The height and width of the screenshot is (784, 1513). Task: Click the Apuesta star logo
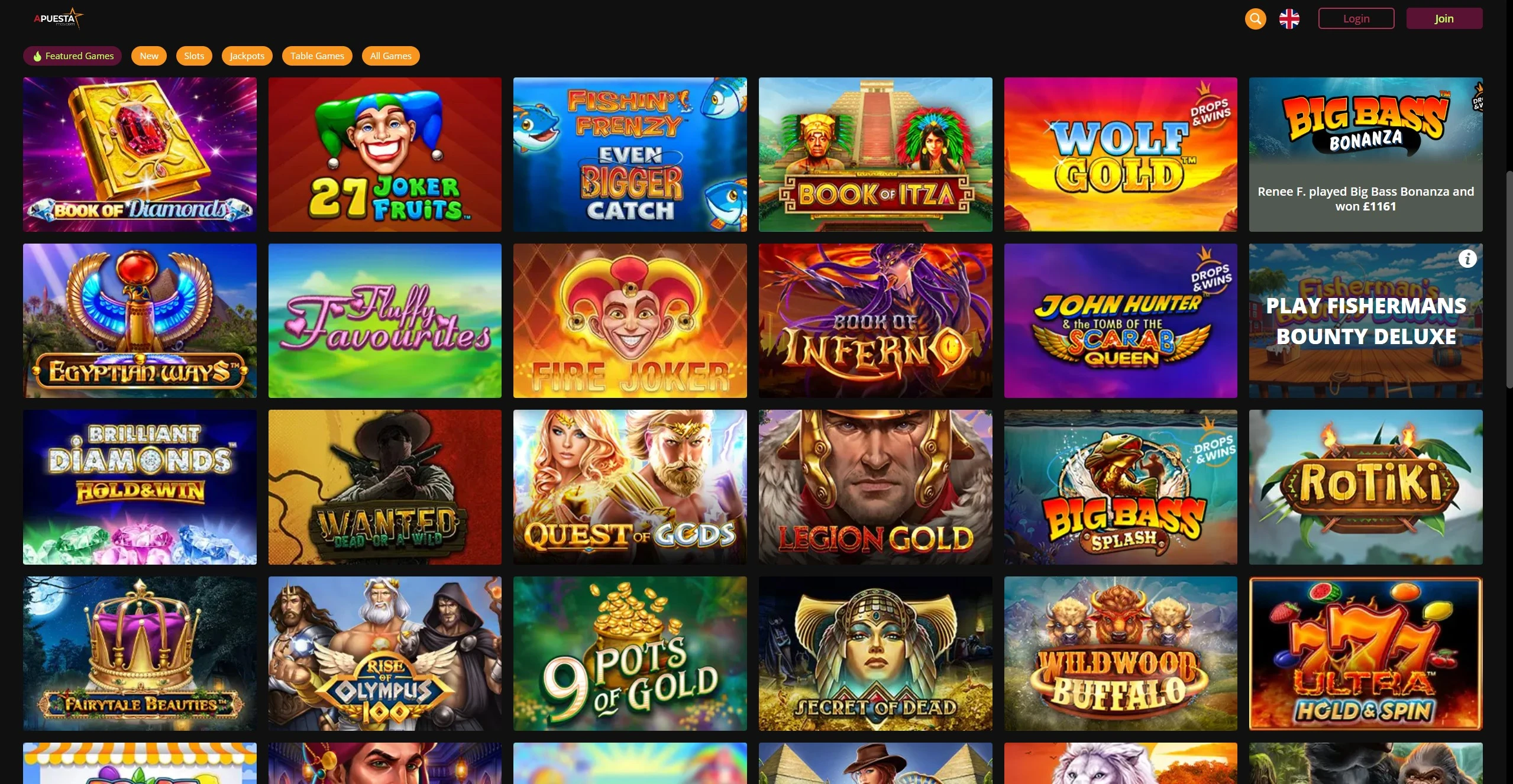(x=58, y=18)
